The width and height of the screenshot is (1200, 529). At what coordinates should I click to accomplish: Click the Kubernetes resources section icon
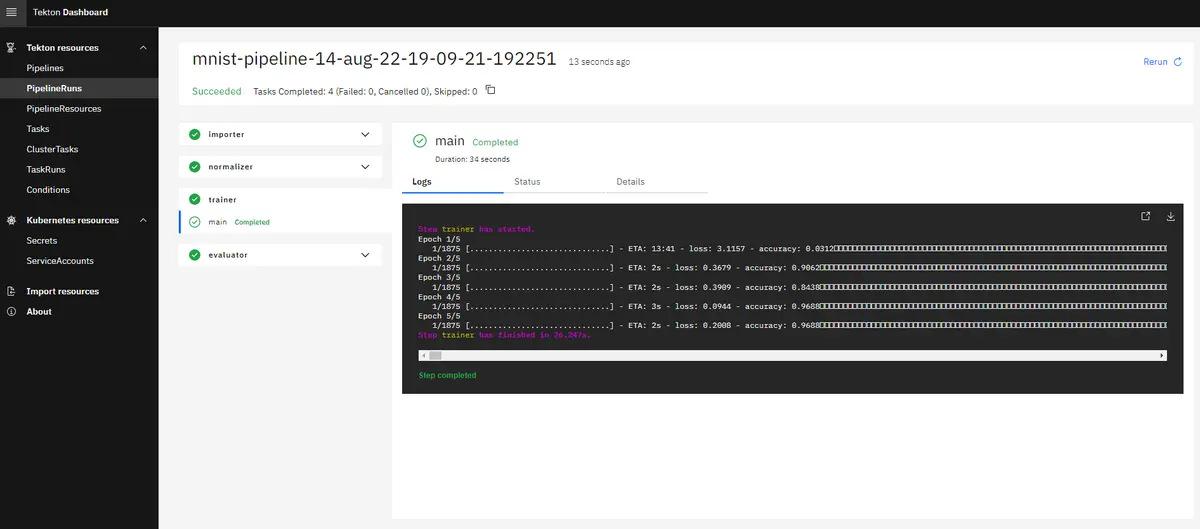tap(11, 220)
